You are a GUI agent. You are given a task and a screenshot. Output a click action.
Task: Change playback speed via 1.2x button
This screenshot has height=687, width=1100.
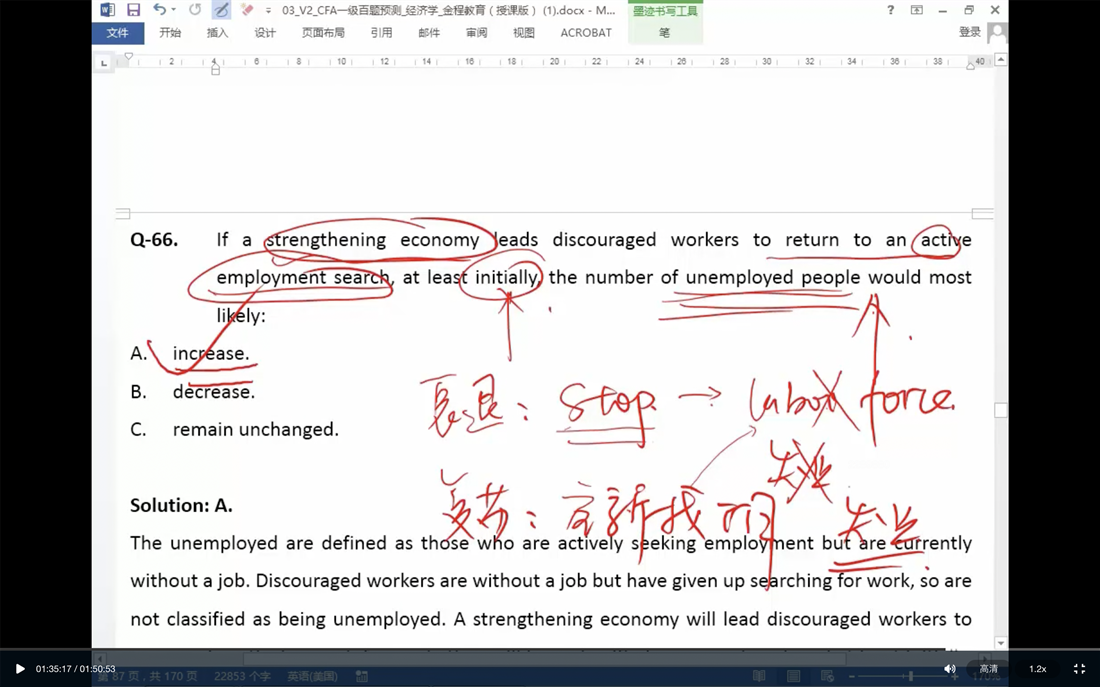[x=1038, y=669]
